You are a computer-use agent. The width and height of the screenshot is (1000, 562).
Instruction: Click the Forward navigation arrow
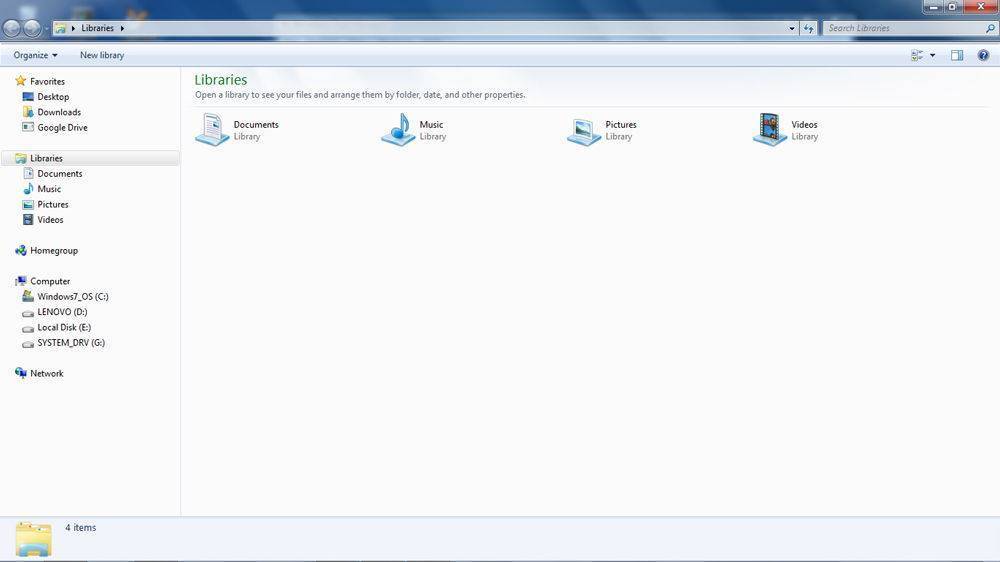click(x=32, y=28)
